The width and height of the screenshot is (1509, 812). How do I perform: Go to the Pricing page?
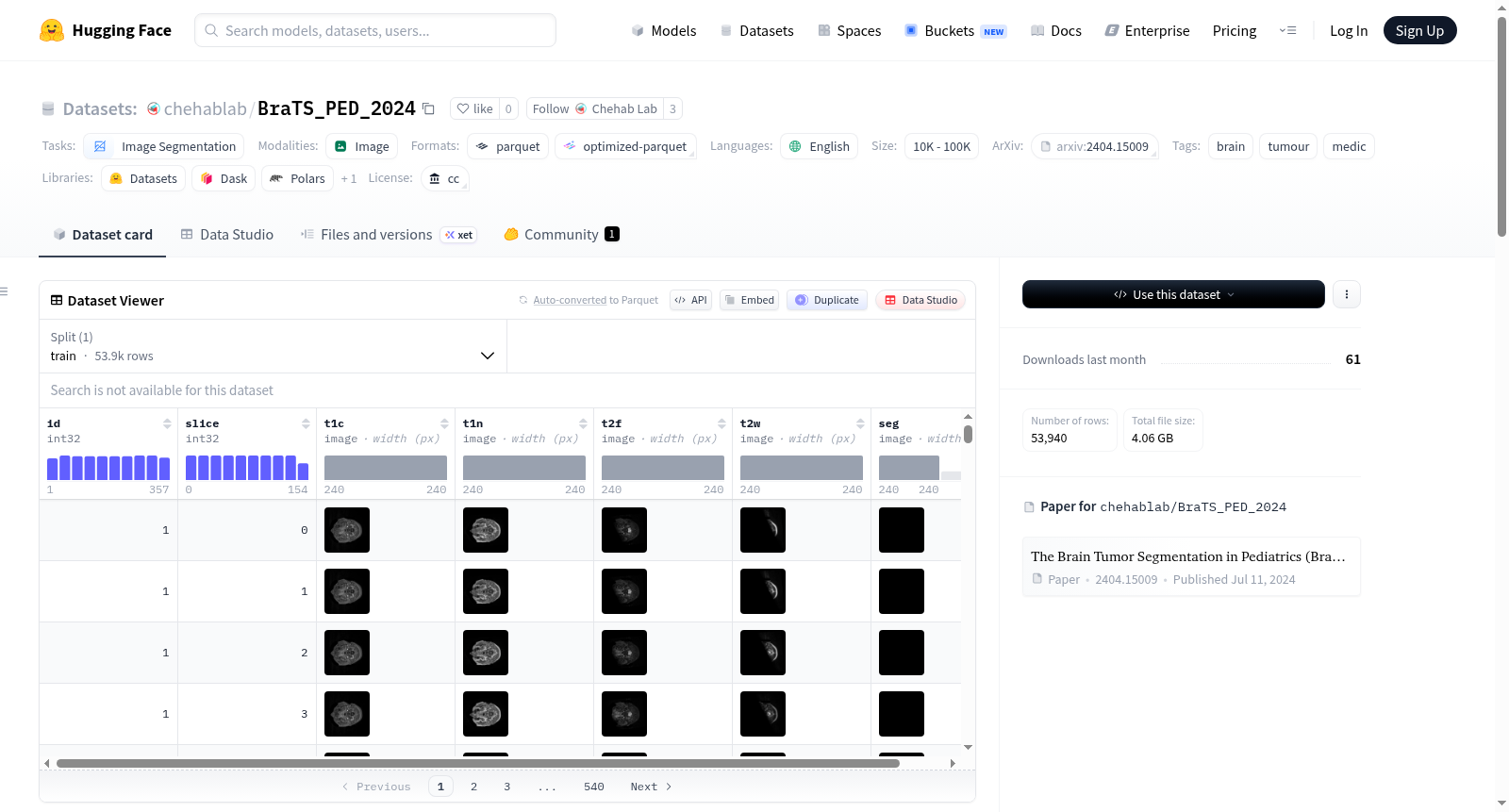1235,30
